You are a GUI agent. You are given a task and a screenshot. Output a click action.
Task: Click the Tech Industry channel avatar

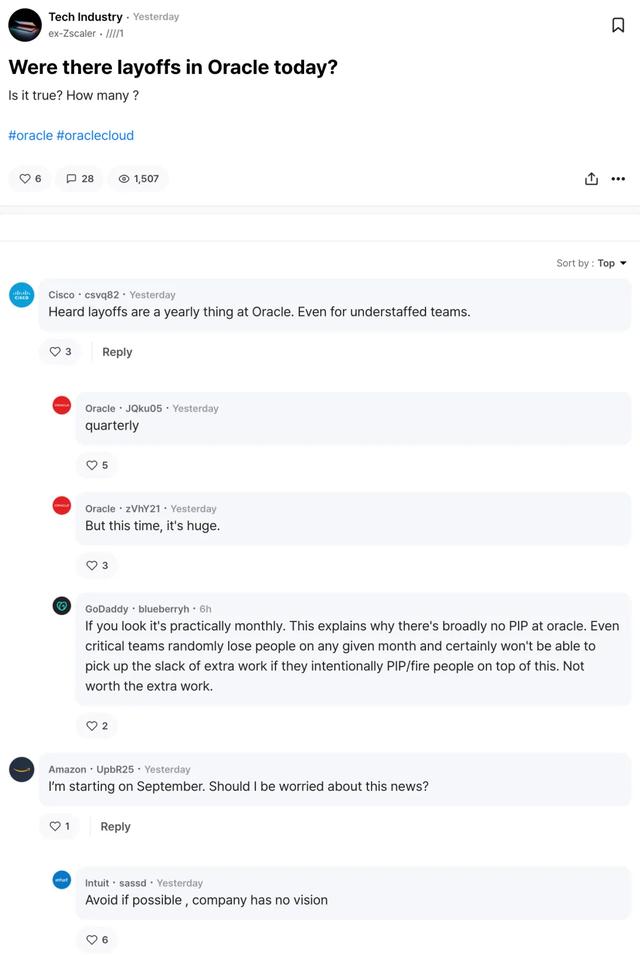[24, 25]
